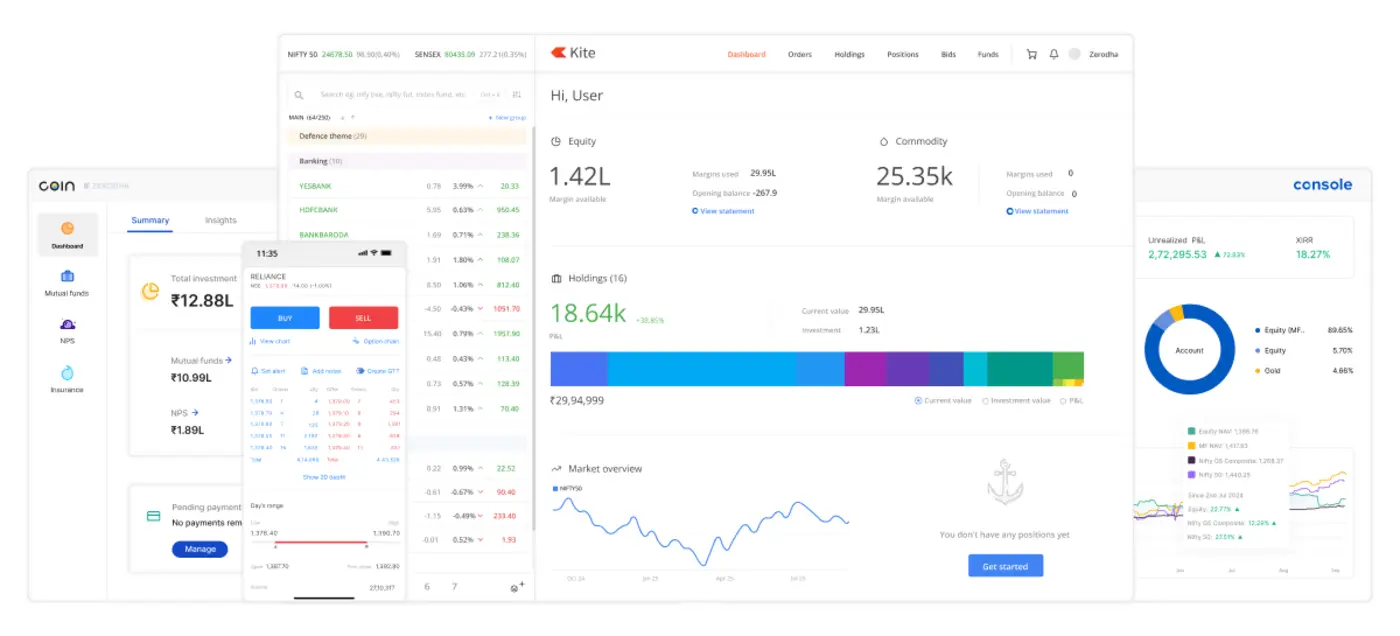Open the watchlist filter settings icon
The height and width of the screenshot is (636, 1400).
pos(517,94)
